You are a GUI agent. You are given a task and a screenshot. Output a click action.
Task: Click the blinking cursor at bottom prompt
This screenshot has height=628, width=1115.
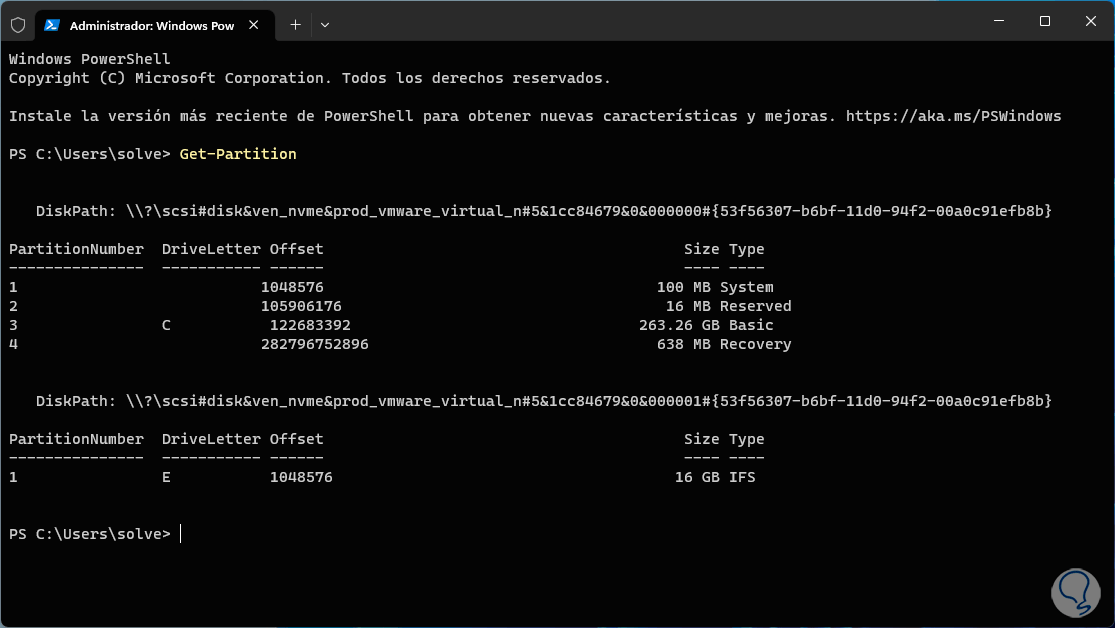click(181, 534)
